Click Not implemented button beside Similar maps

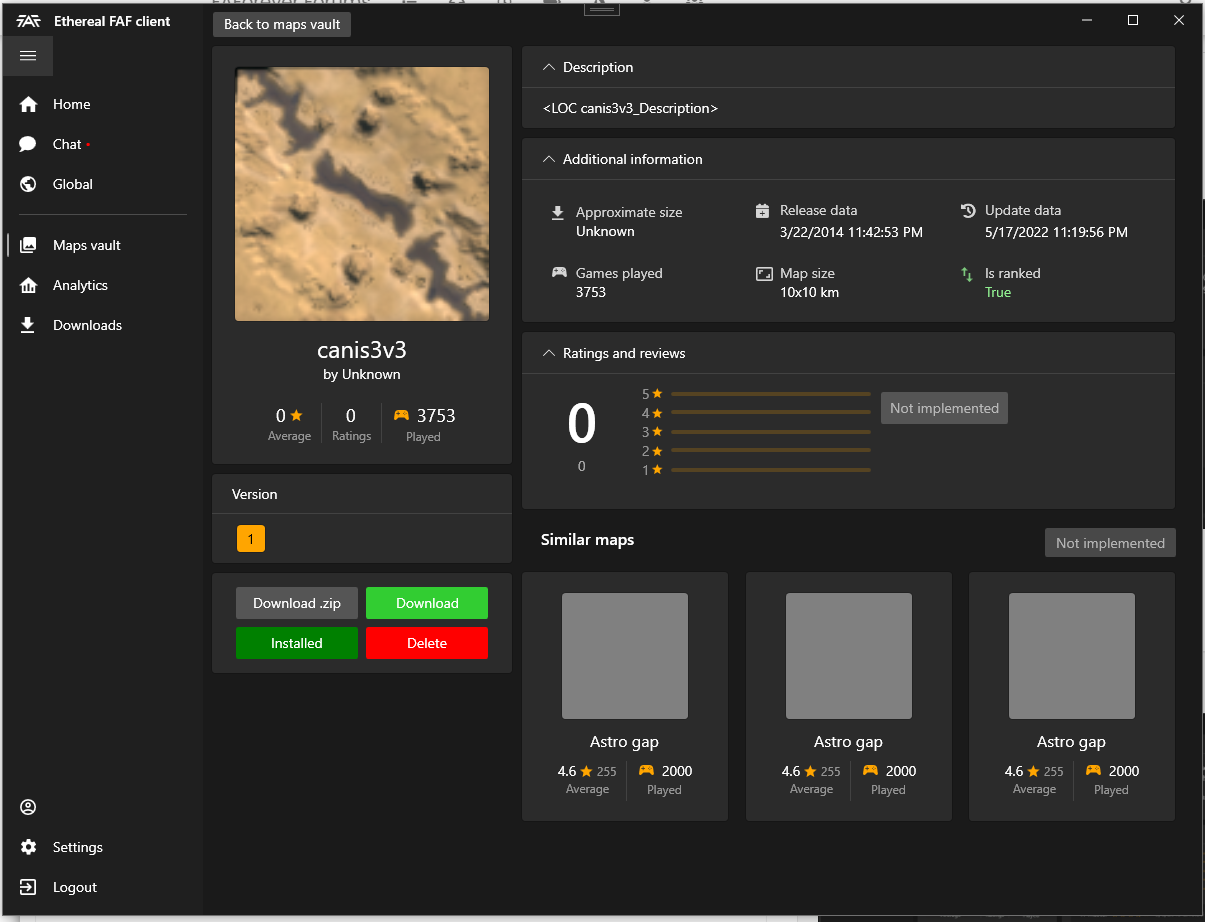pyautogui.click(x=1110, y=543)
